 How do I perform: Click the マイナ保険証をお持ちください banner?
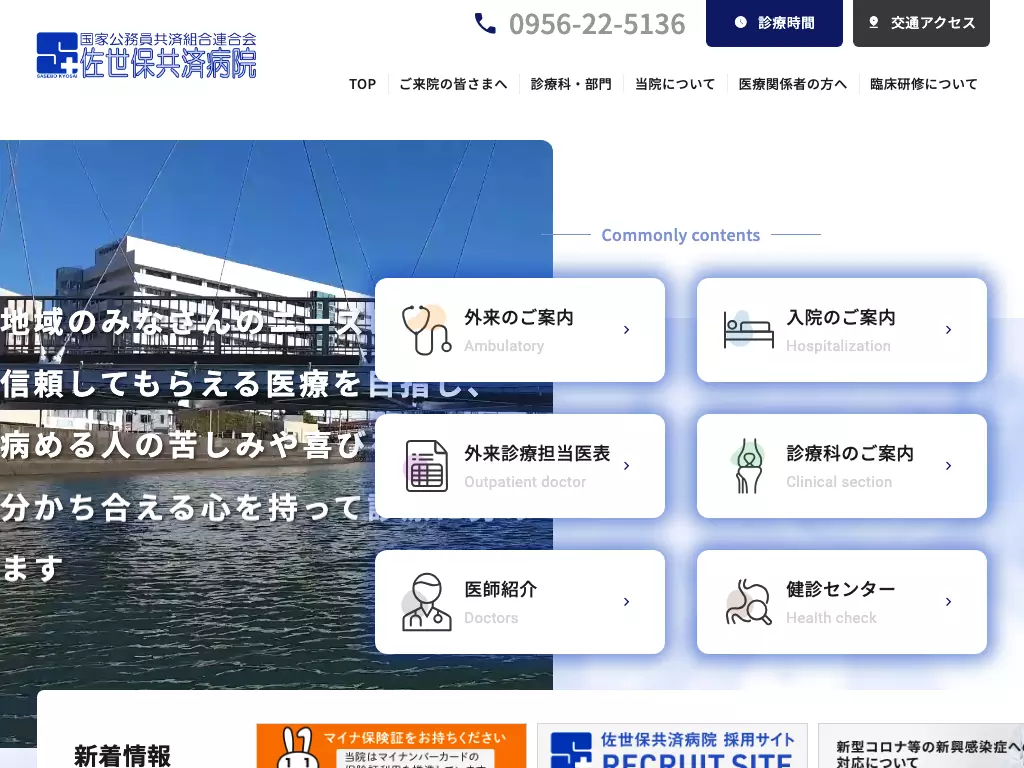coord(391,746)
